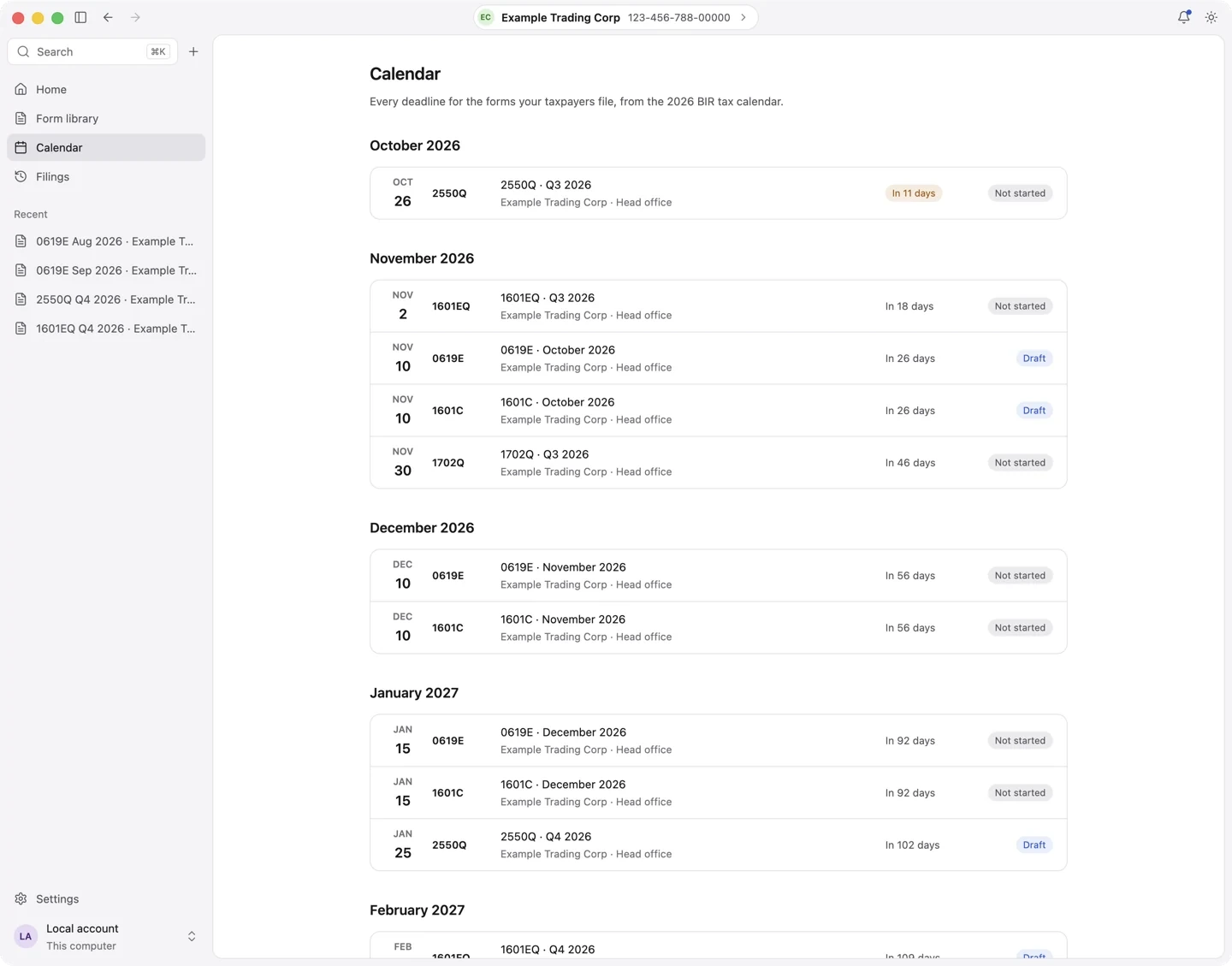
Task: Expand the Local account switcher chevrons
Action: pos(192,936)
